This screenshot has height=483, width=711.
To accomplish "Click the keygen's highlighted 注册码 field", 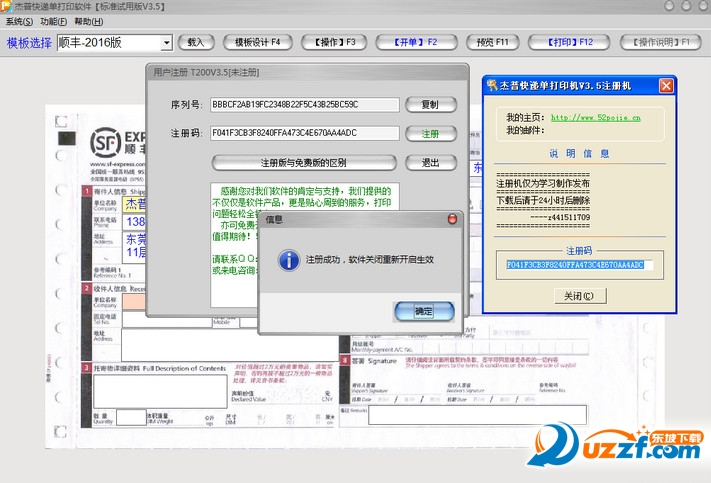I will (x=580, y=265).
